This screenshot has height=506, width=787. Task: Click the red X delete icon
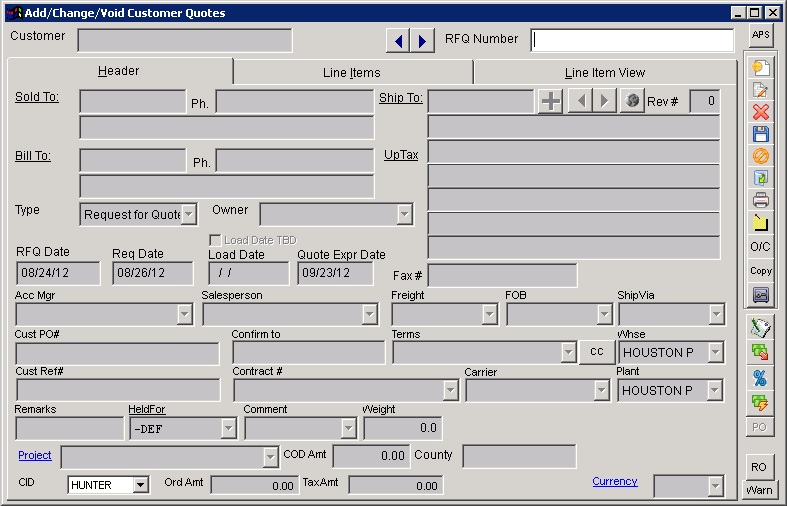click(761, 112)
